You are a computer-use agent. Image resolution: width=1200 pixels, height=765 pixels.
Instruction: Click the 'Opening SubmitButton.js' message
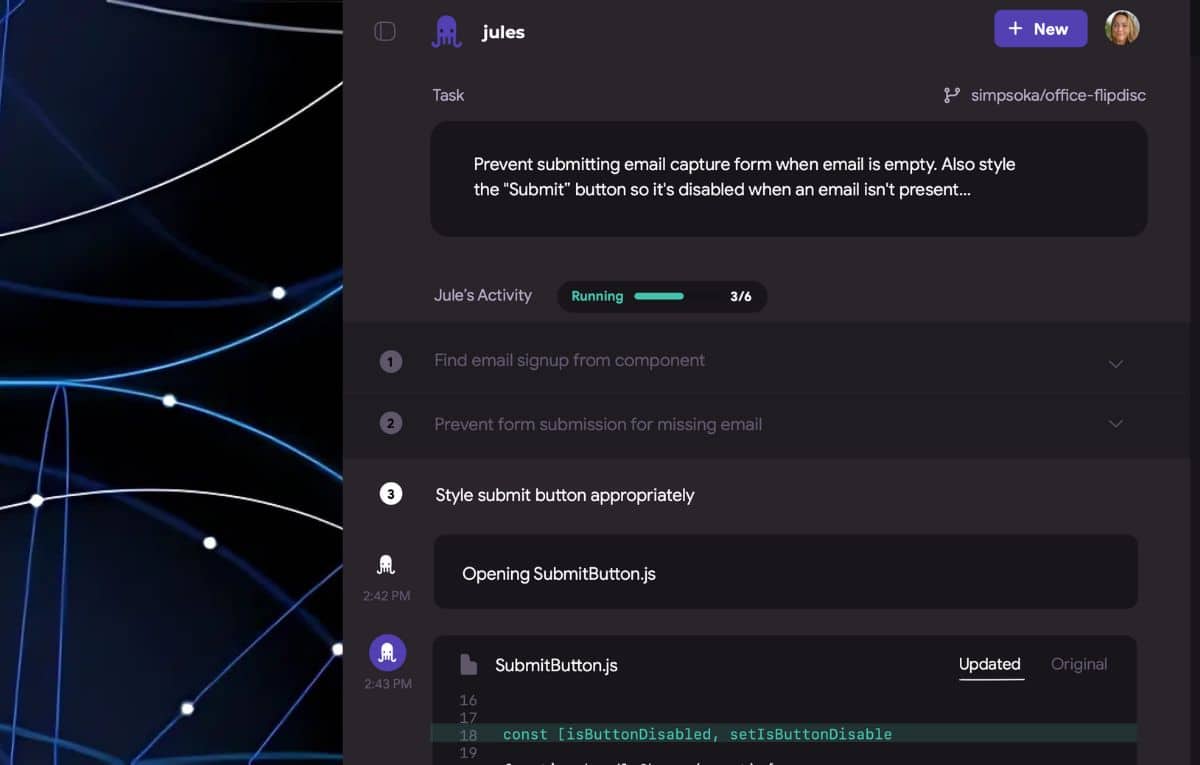pyautogui.click(x=785, y=573)
